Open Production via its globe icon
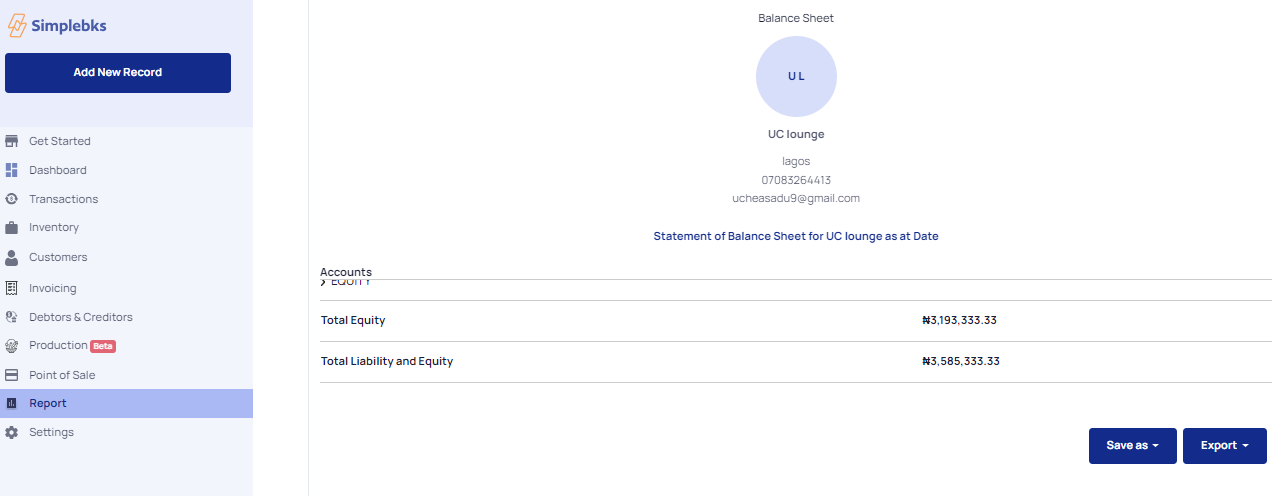1282x496 pixels. click(12, 346)
